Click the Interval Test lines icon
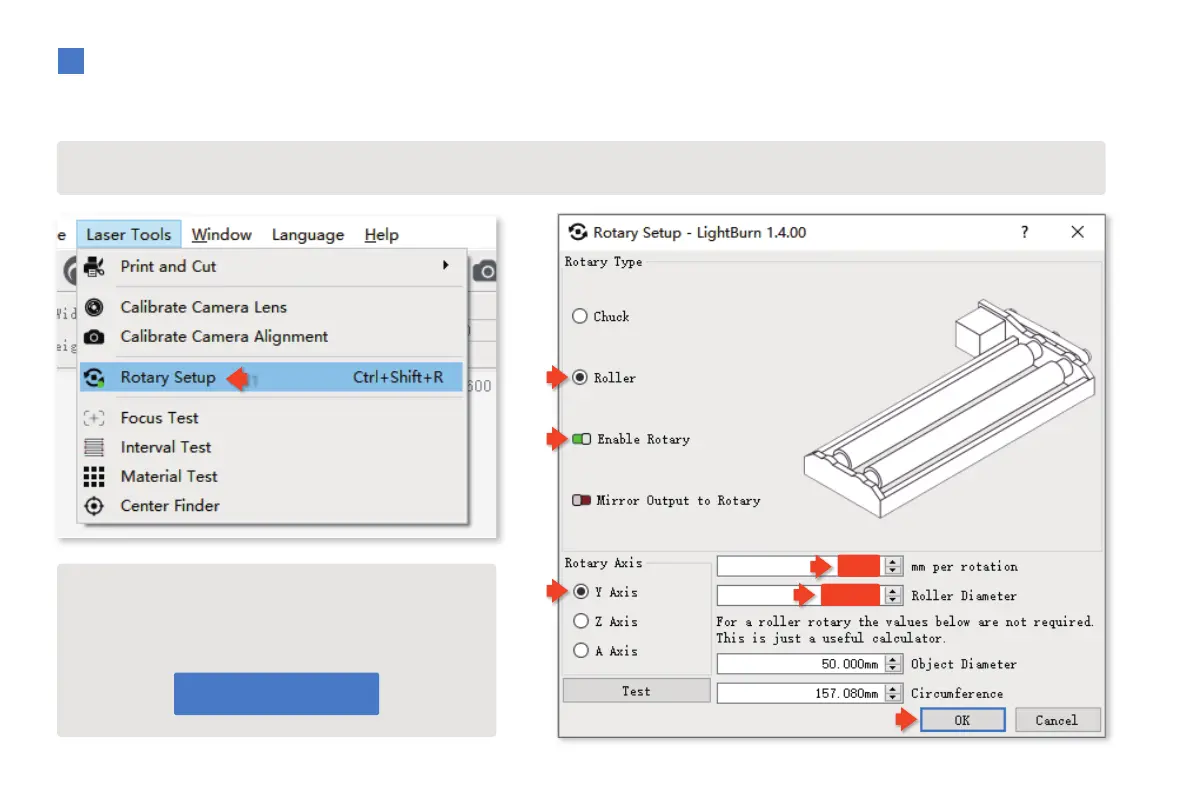1191x794 pixels. 94,448
